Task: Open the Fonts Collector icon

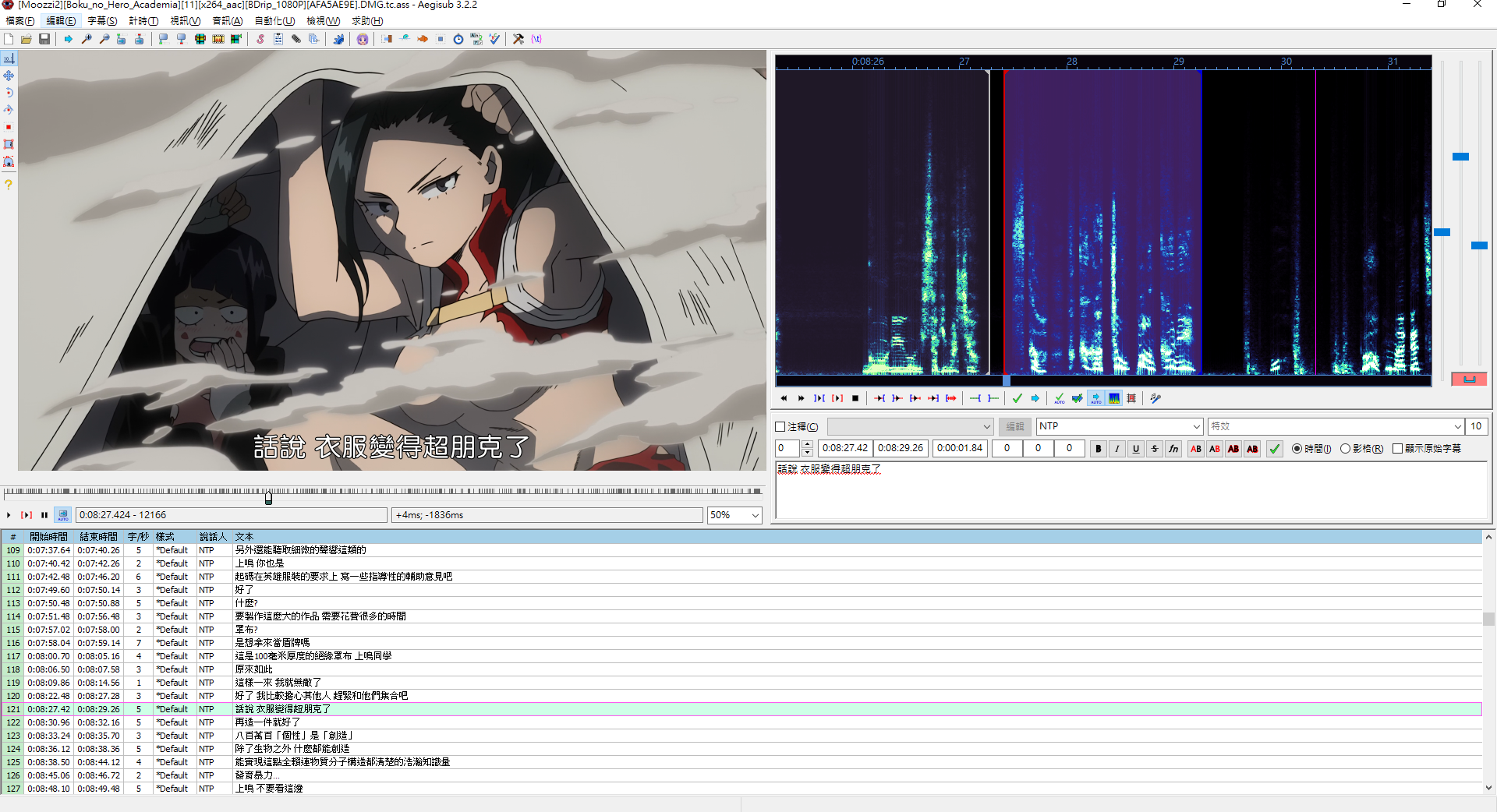Action: [314, 39]
